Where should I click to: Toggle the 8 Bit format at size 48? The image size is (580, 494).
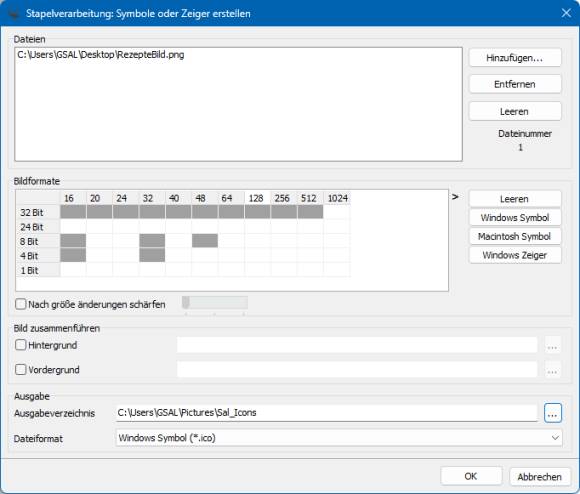205,241
